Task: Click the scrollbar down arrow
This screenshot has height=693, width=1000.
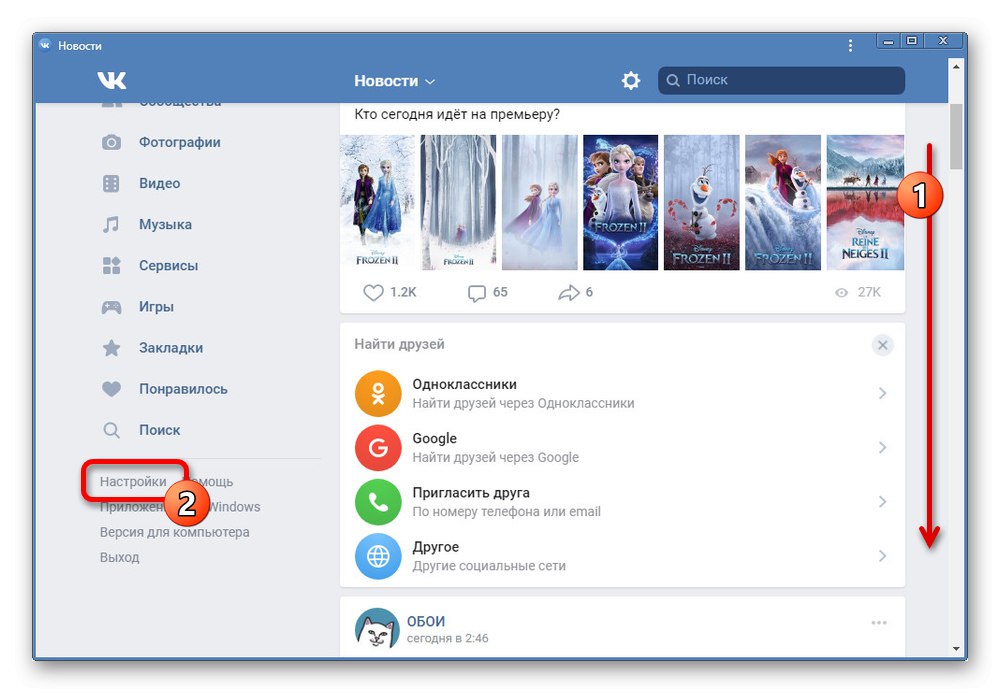Action: 955,649
